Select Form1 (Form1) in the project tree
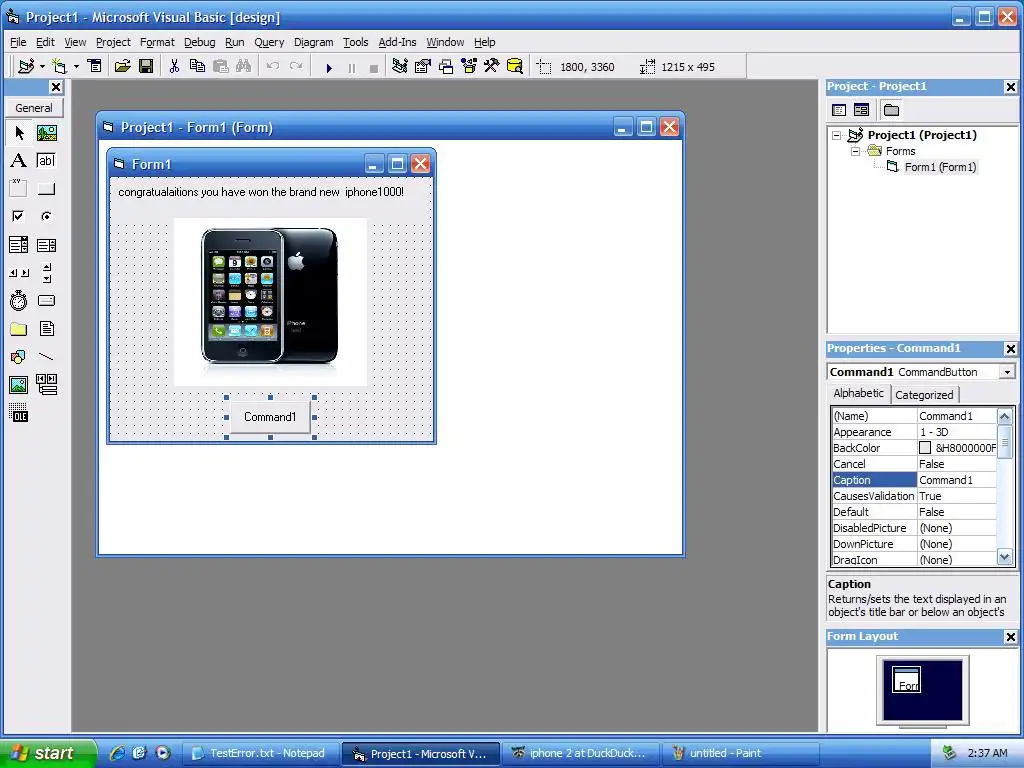Screen dimensions: 1024x768 coord(940,167)
